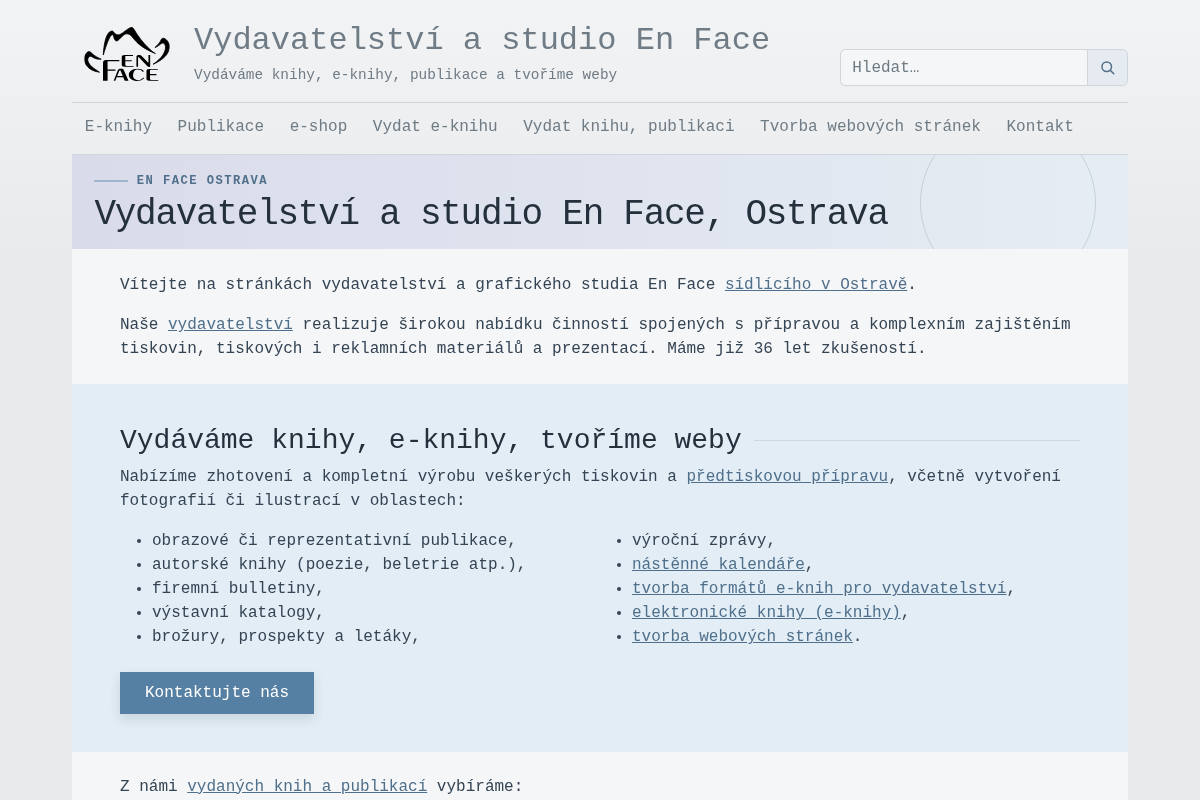Follow the vydavatelství link in intro

(230, 325)
